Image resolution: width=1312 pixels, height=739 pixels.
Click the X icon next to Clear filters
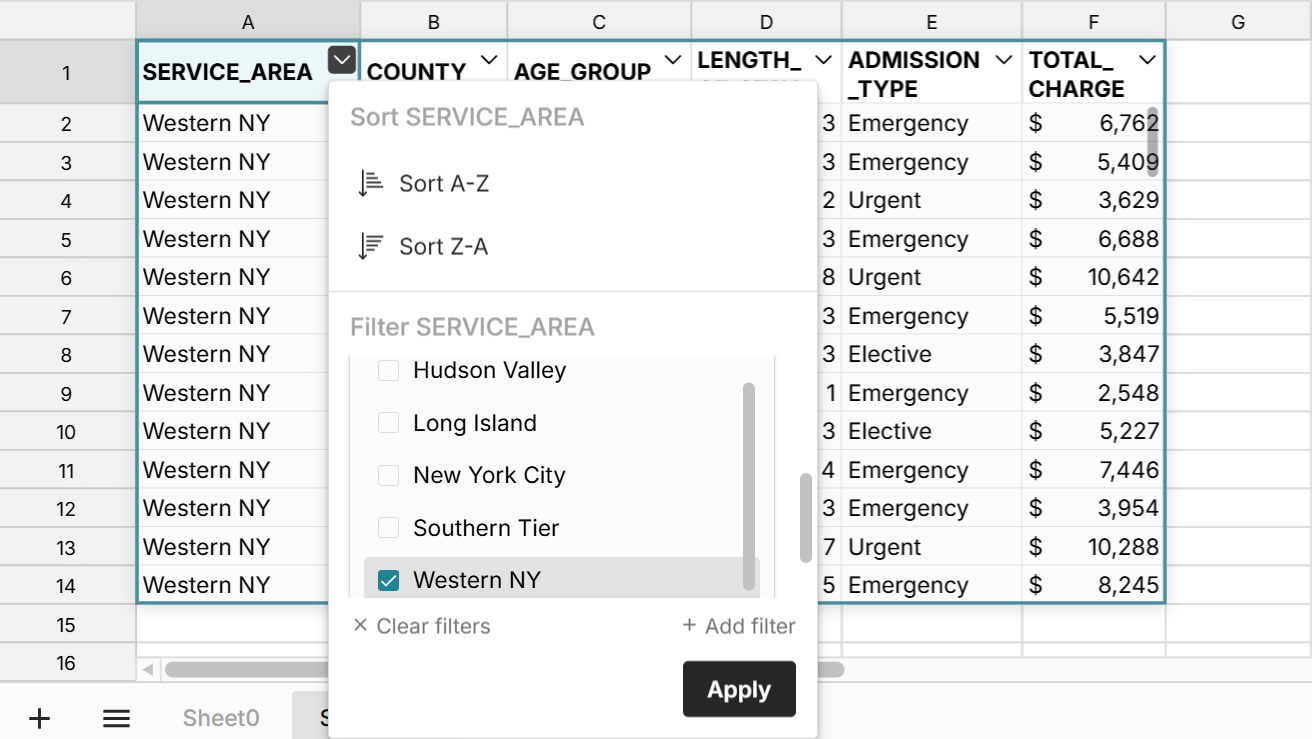click(360, 626)
